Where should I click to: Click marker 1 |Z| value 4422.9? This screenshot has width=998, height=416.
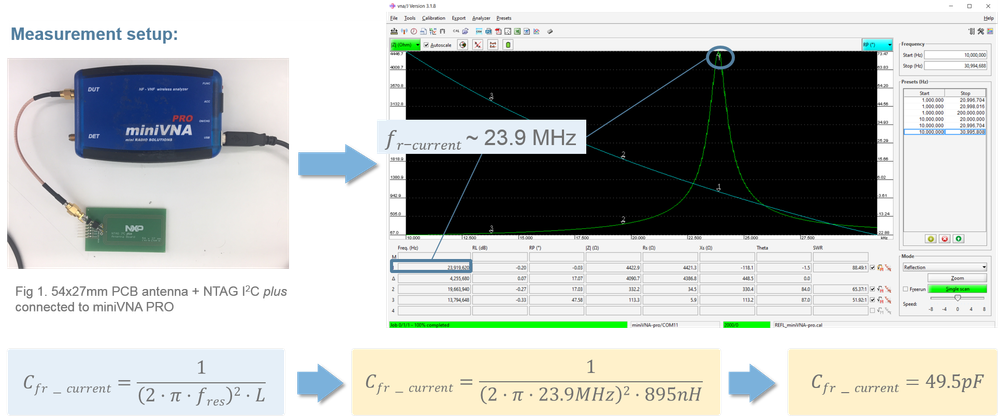[x=614, y=268]
